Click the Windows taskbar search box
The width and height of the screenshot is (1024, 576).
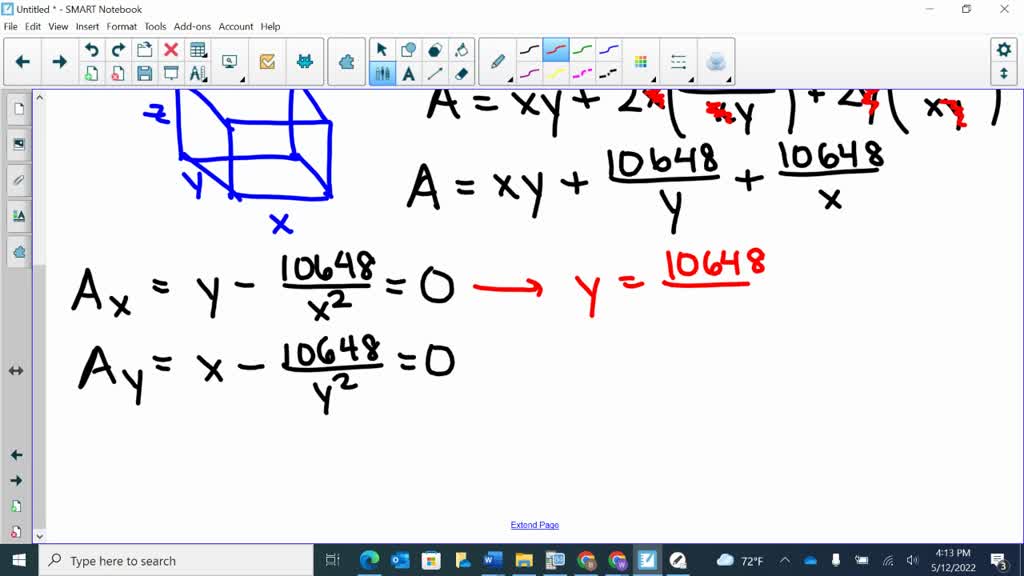(x=180, y=561)
